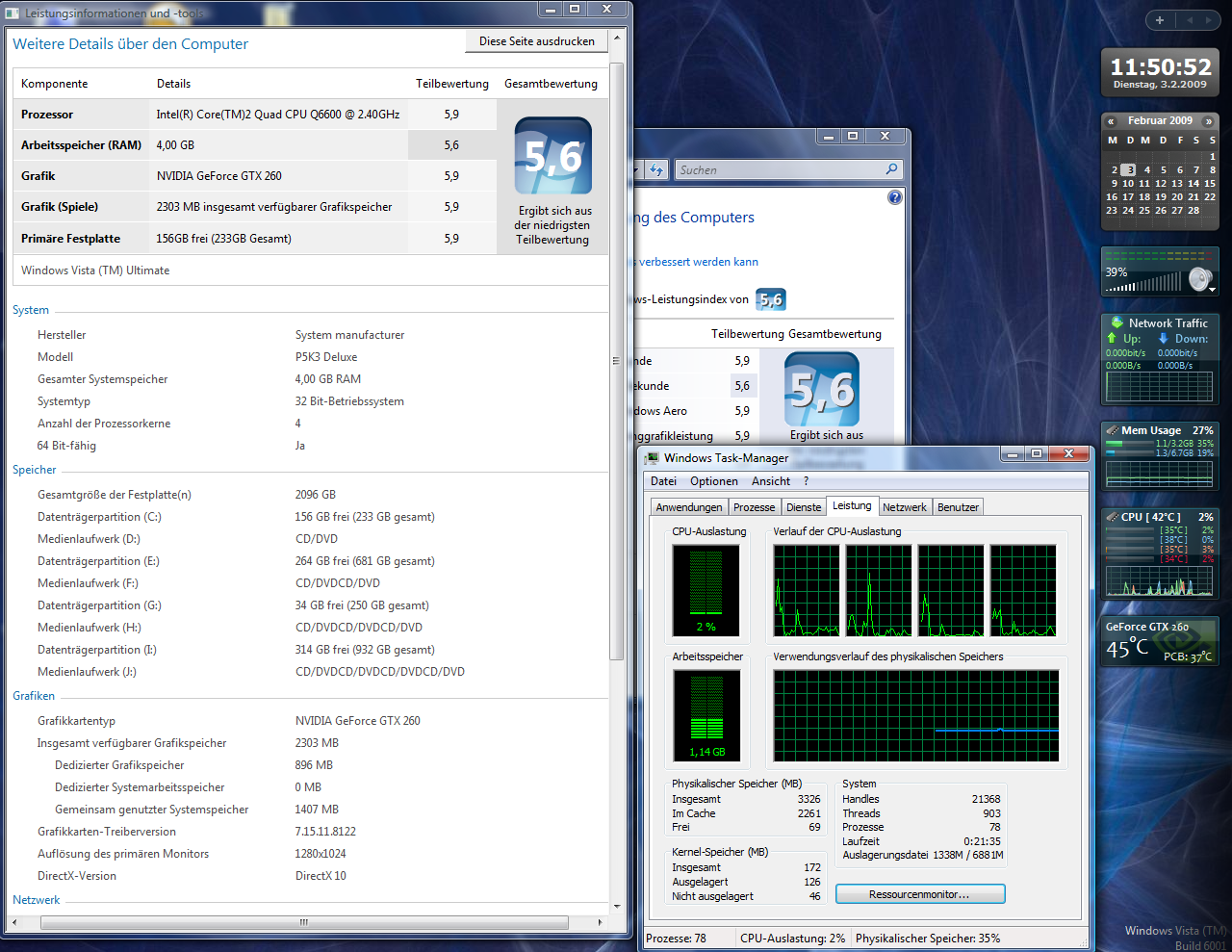Viewport: 1232px width, 952px height.
Task: Switch to the Netzwerk tab
Action: [x=905, y=507]
